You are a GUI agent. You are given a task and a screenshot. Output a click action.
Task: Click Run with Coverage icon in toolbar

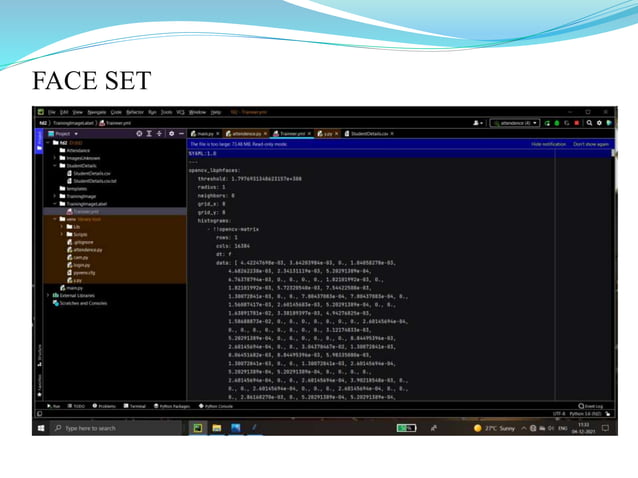click(567, 123)
